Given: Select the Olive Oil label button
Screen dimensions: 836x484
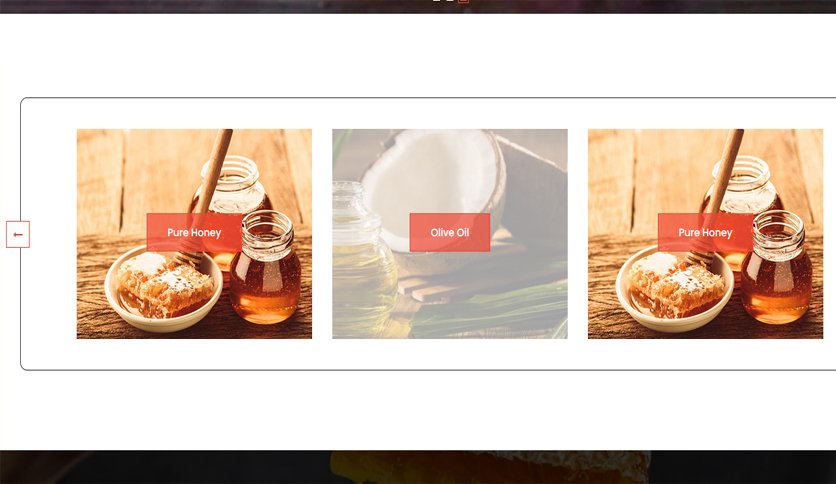Looking at the screenshot, I should [449, 232].
